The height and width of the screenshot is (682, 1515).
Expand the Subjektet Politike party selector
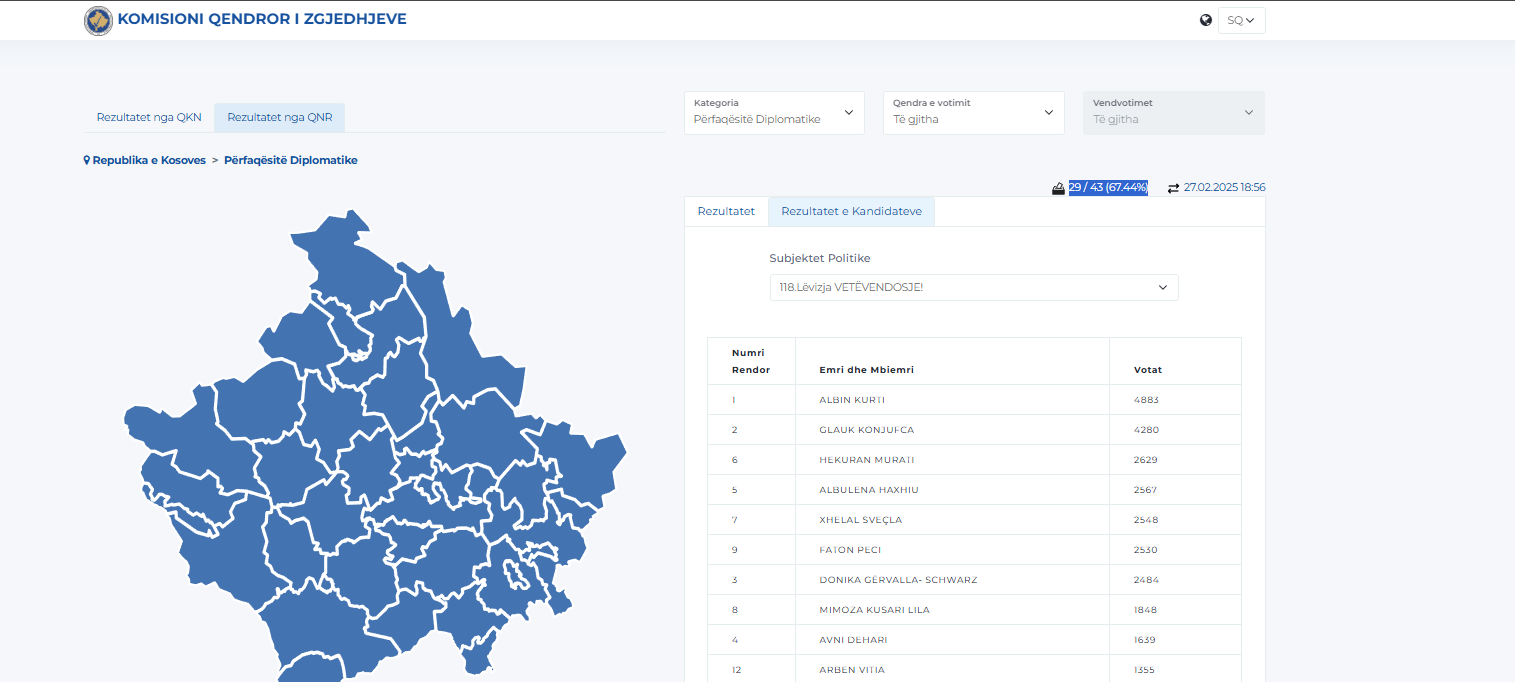coord(974,287)
